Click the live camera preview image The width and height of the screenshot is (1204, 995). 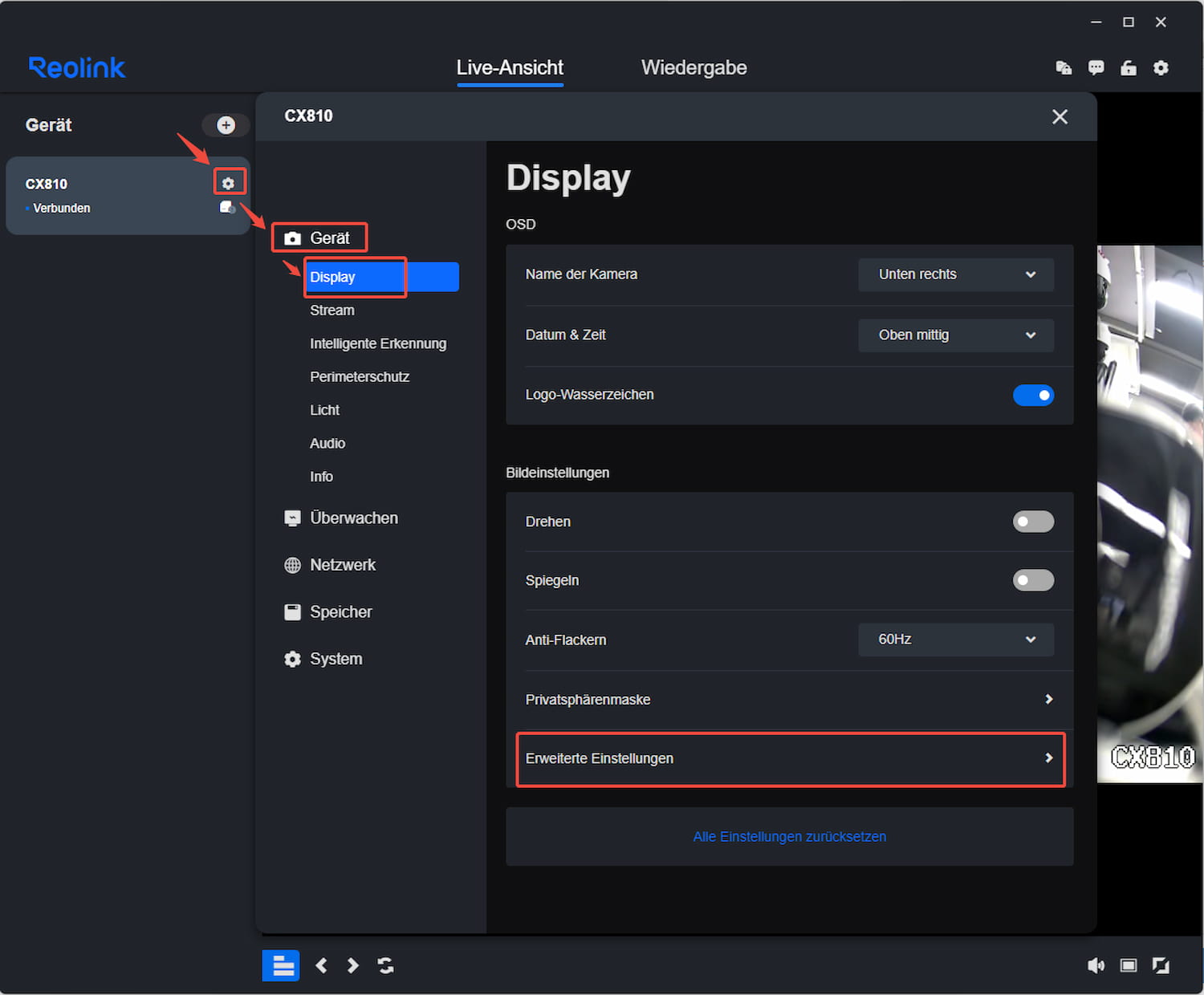click(x=1150, y=514)
